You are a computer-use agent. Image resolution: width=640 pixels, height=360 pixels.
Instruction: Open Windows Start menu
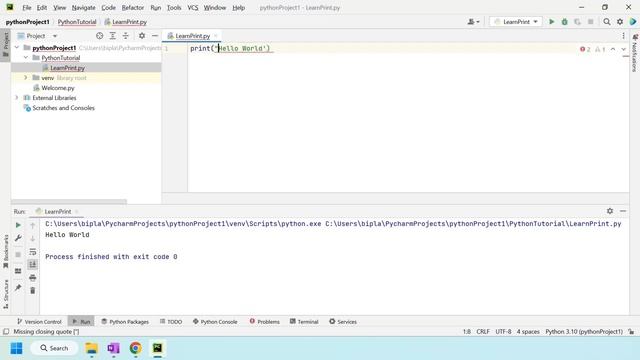17,348
